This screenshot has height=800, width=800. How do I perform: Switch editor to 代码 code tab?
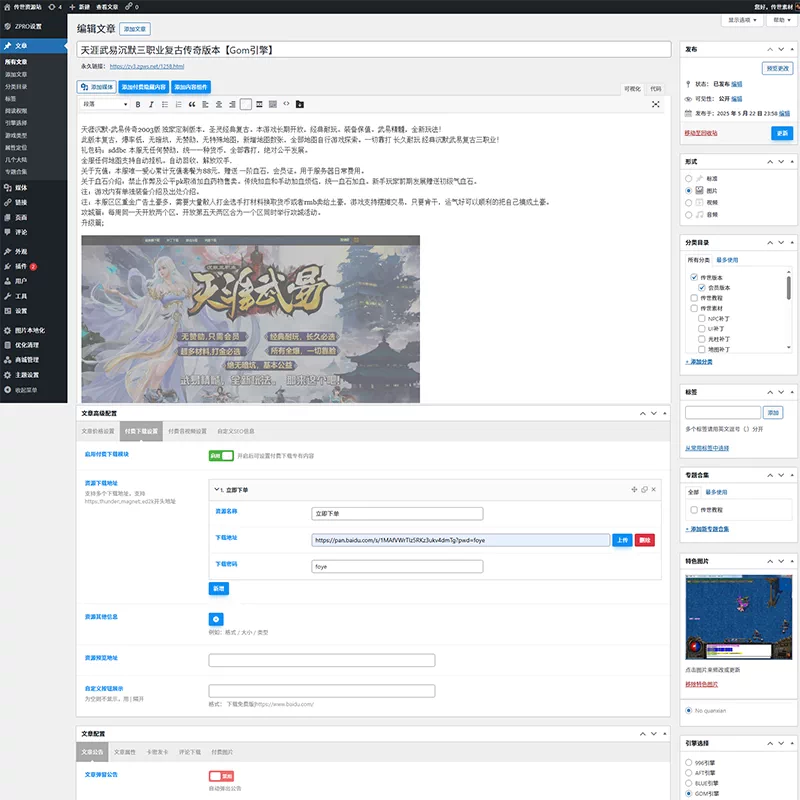coord(656,89)
